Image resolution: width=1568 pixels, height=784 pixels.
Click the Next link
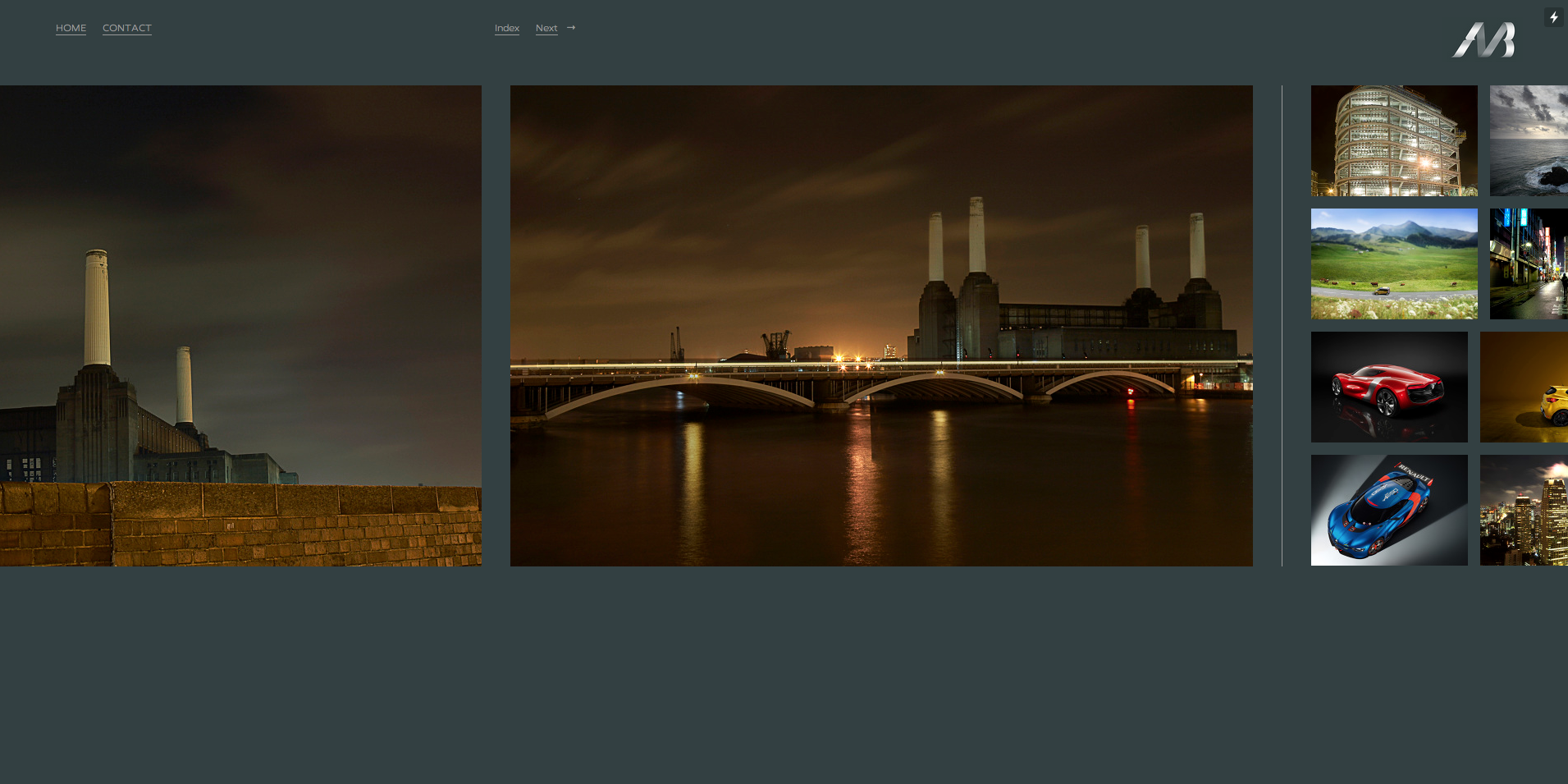click(x=546, y=28)
